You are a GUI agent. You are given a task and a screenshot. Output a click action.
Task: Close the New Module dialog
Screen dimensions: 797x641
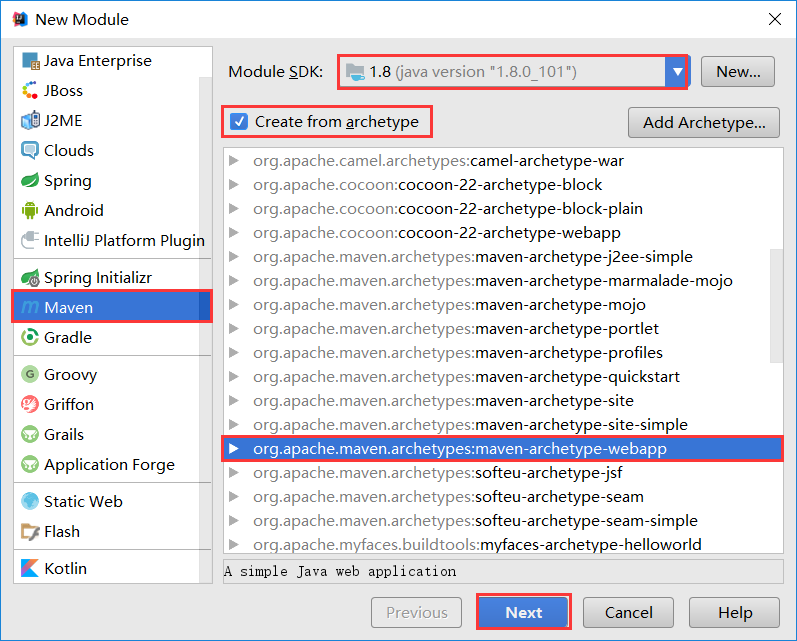tap(775, 19)
